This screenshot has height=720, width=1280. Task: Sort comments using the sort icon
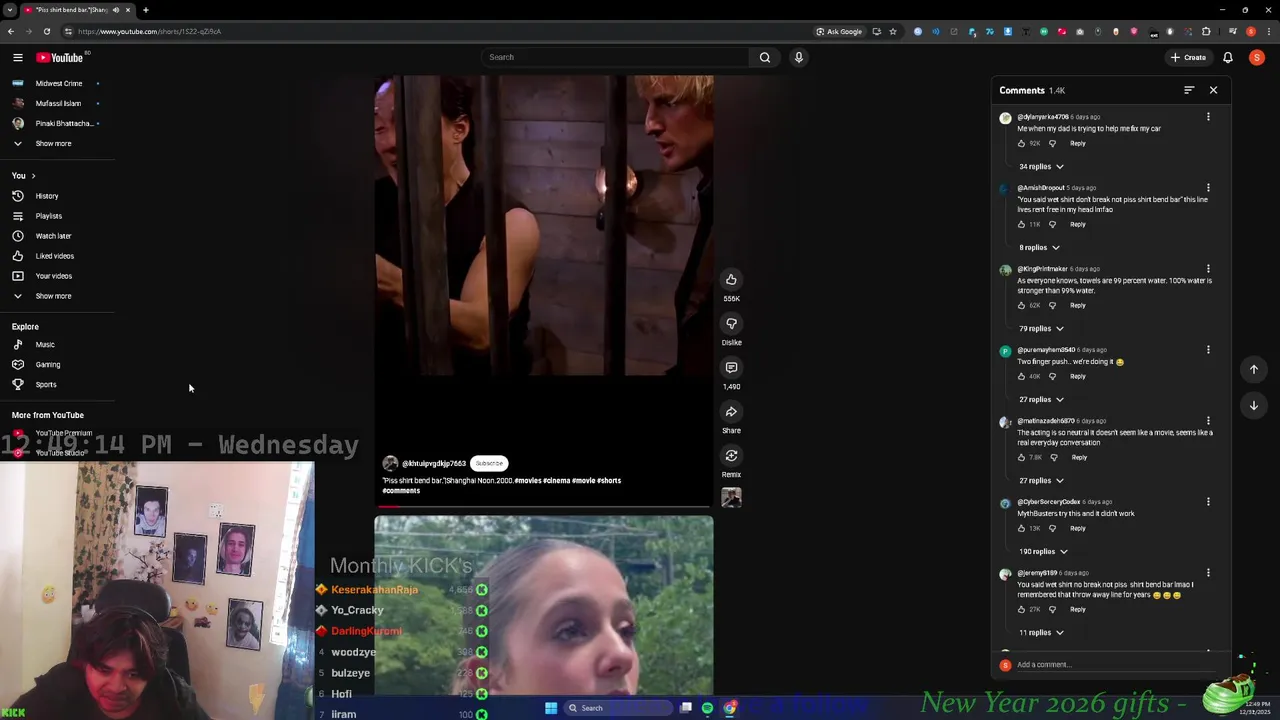1189,90
